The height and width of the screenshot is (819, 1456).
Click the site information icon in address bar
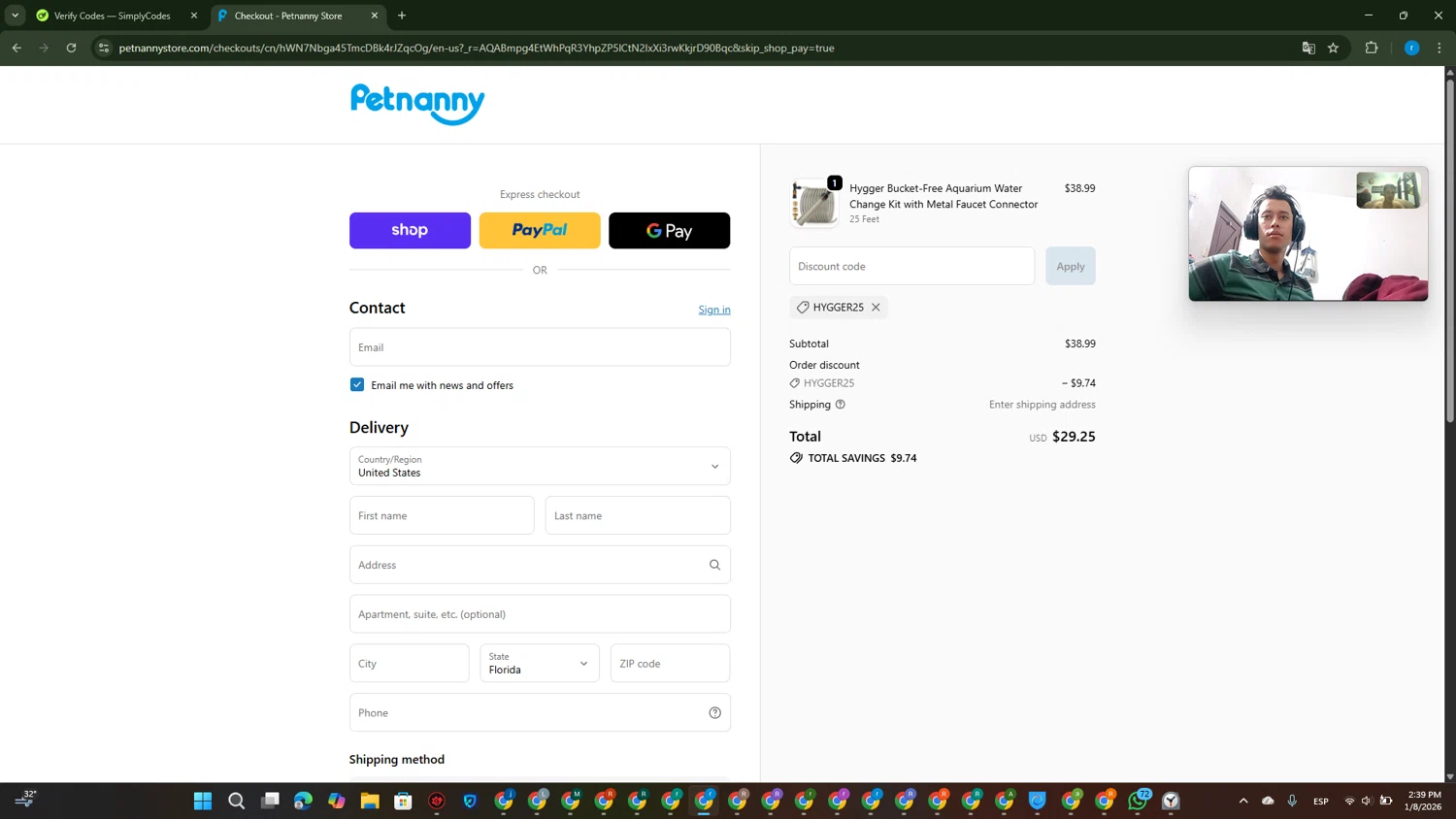point(104,48)
